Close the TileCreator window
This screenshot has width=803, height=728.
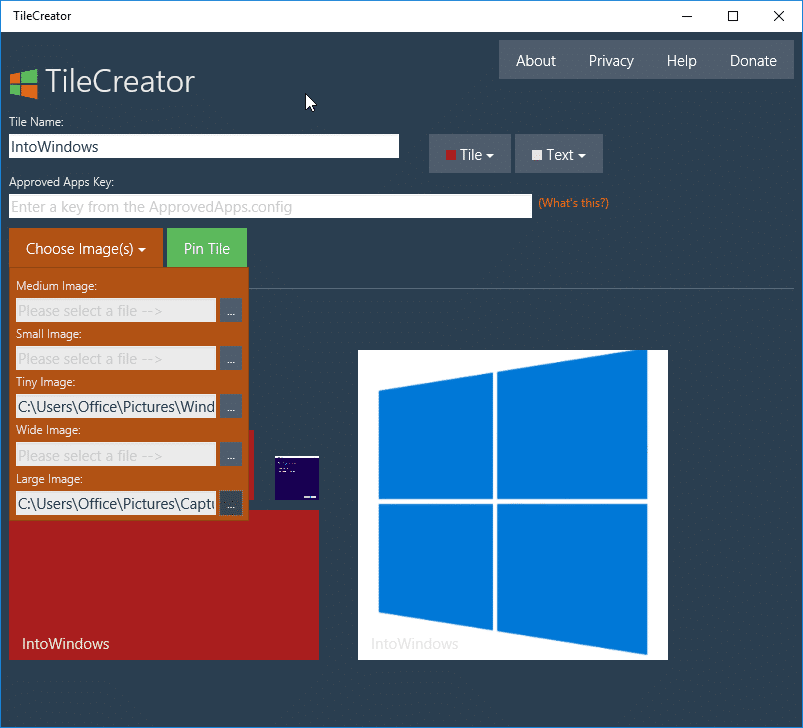click(x=779, y=16)
